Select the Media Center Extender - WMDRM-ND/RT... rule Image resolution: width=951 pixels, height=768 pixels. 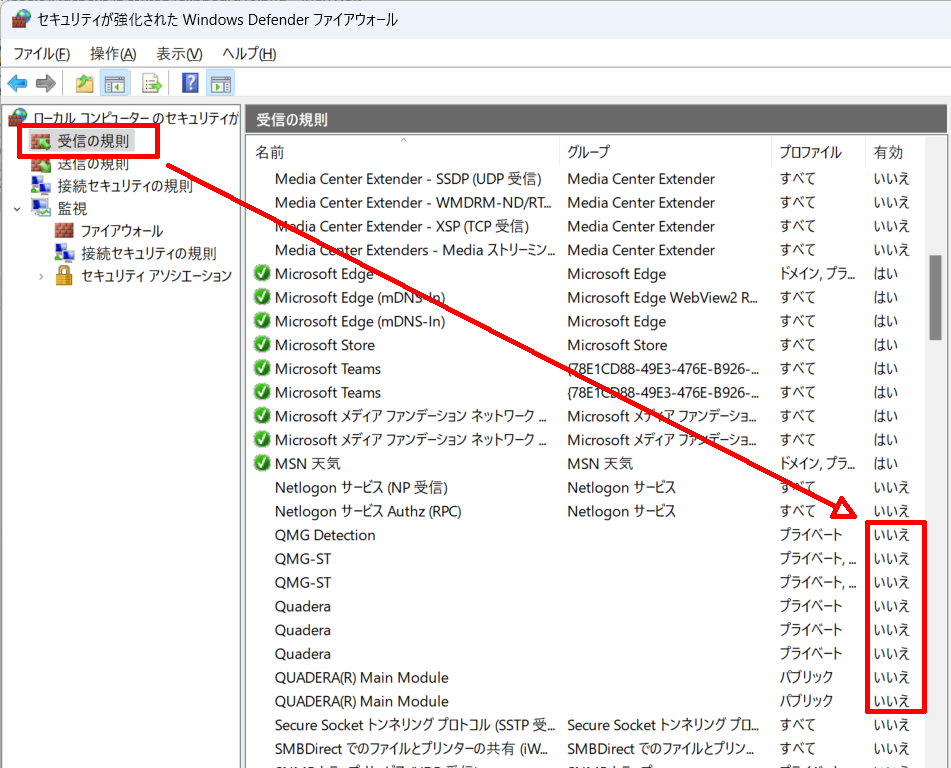pos(413,203)
